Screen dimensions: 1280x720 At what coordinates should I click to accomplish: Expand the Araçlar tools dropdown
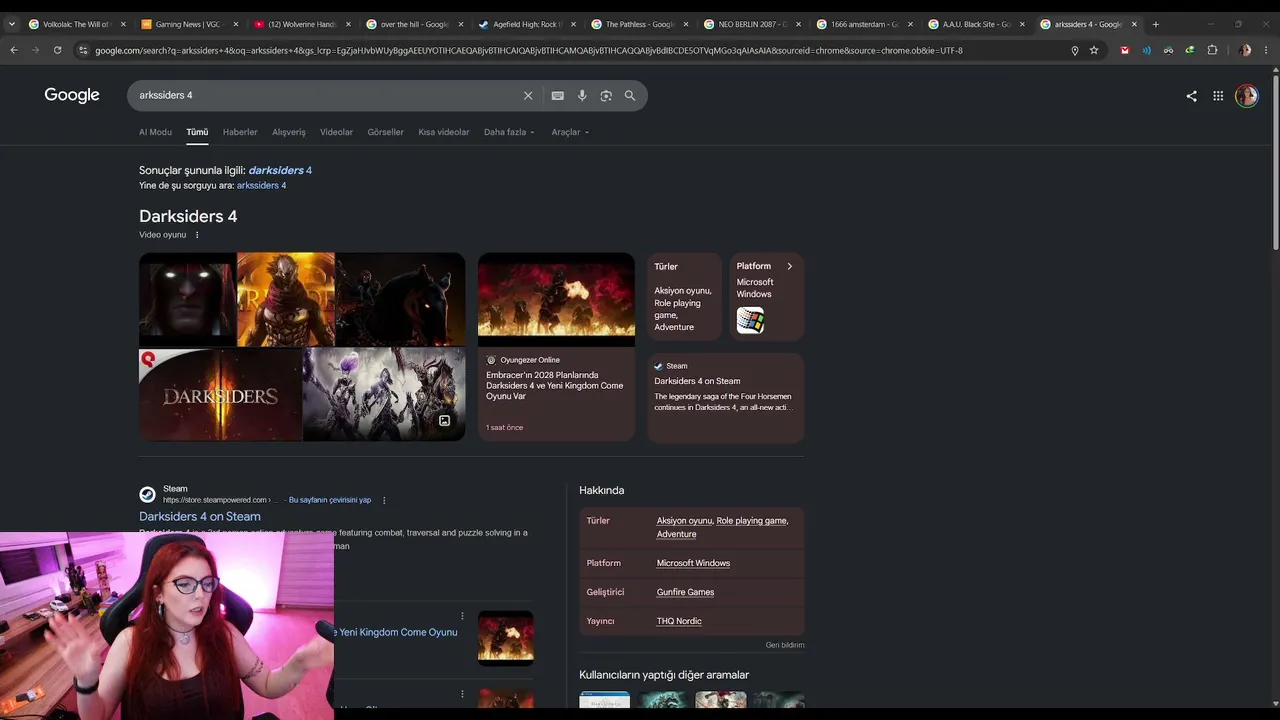coord(570,132)
